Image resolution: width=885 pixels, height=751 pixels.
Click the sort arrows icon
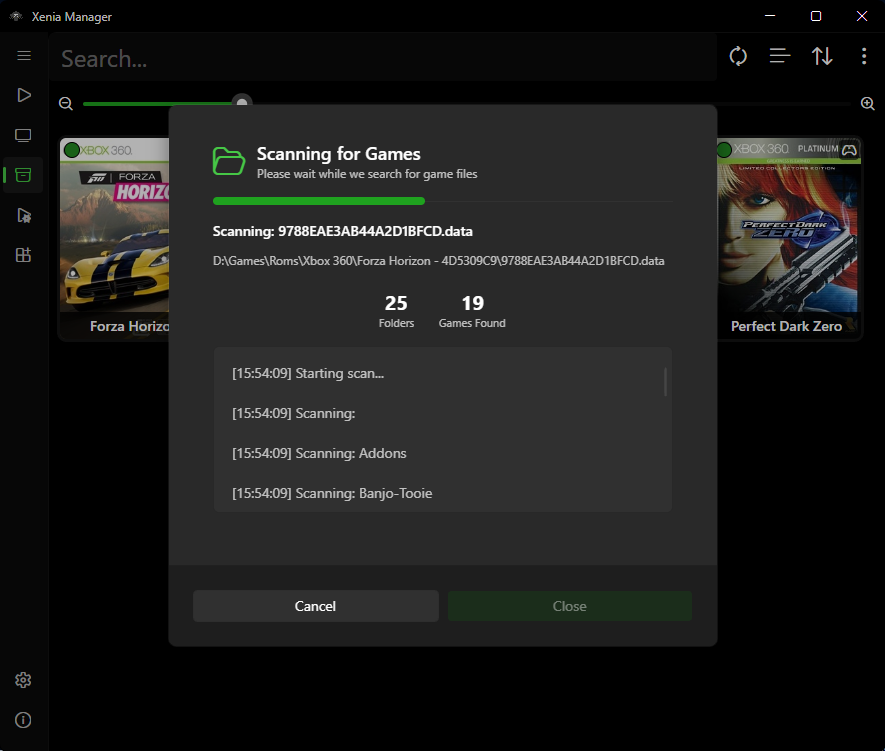pyautogui.click(x=822, y=56)
